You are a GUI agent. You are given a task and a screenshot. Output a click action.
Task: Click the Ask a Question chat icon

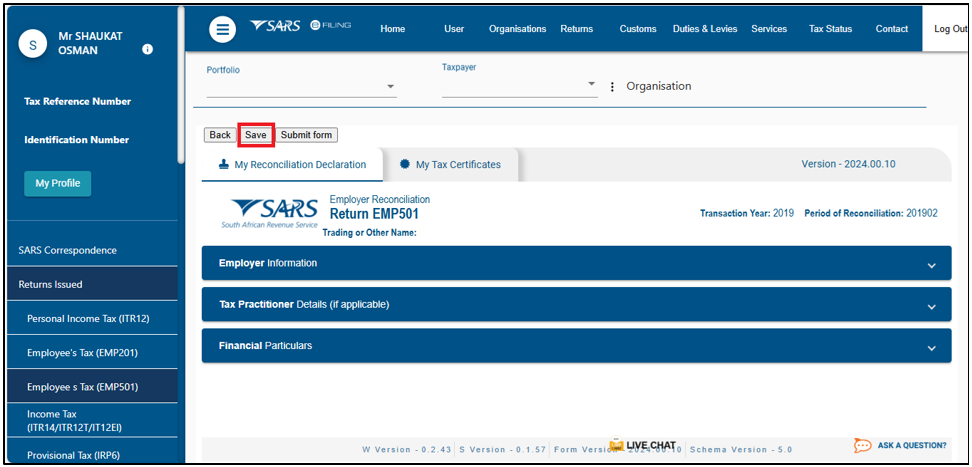coord(862,445)
